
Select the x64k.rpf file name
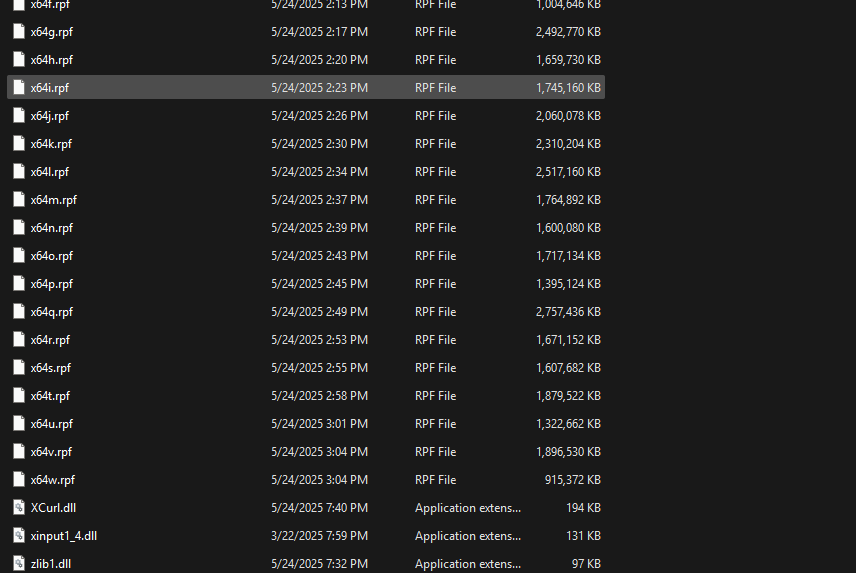coord(50,144)
